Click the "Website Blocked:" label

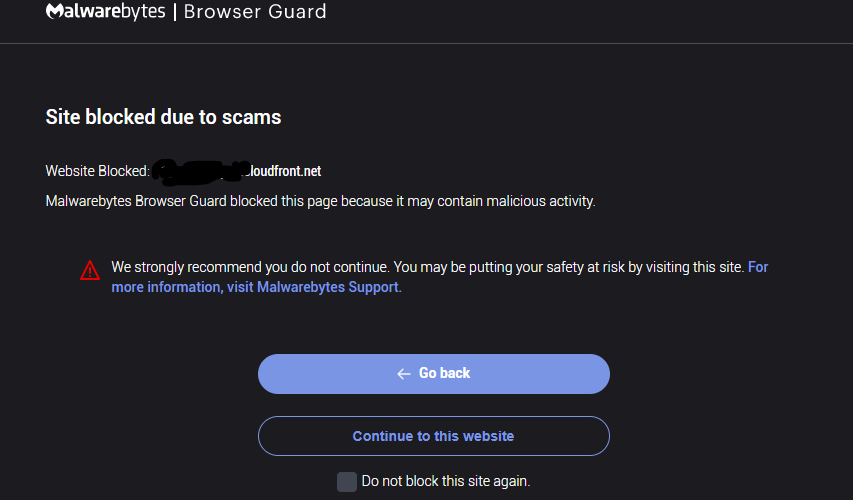click(97, 171)
